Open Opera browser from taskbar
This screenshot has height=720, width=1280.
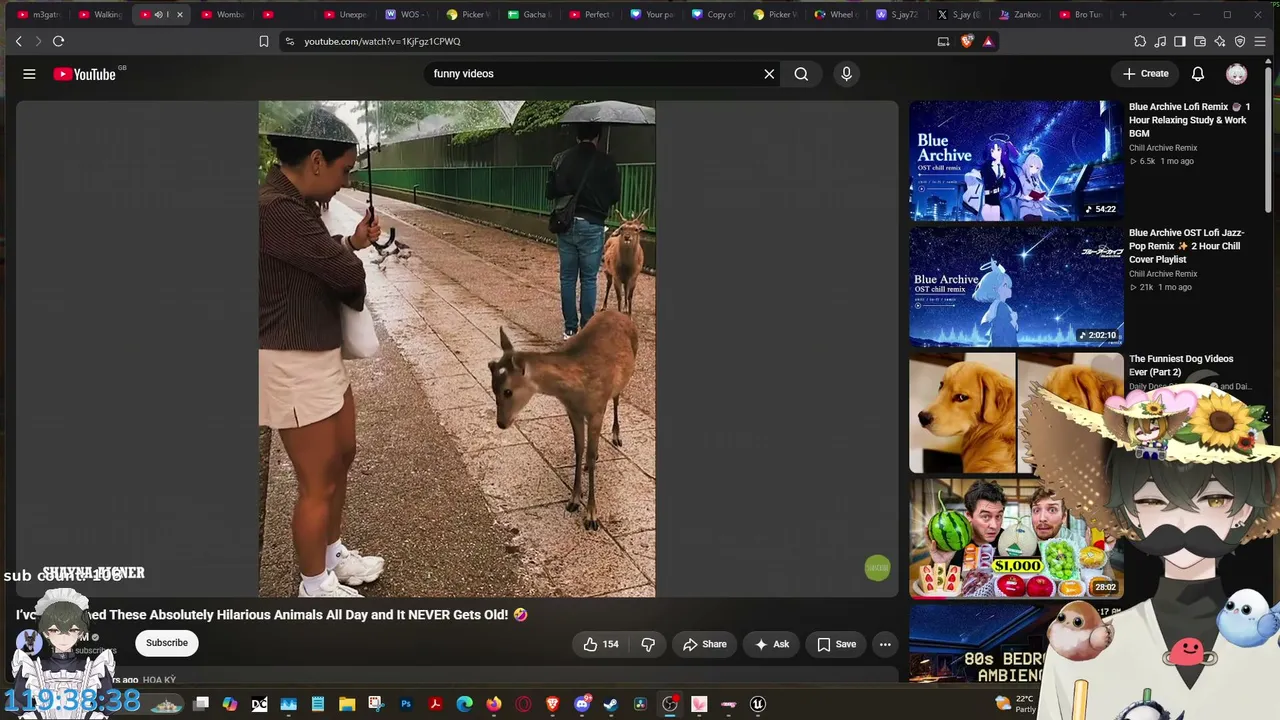(x=523, y=704)
